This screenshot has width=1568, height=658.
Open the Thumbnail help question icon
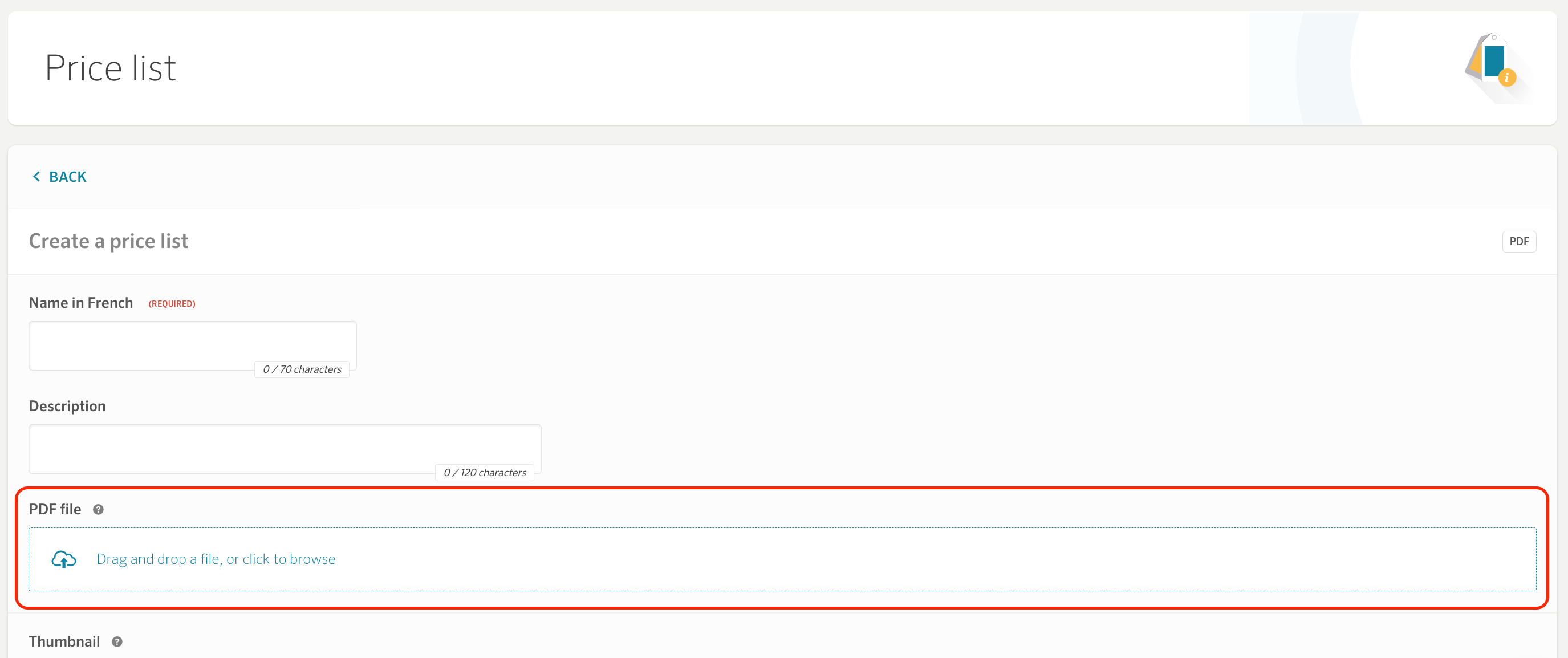pos(117,641)
